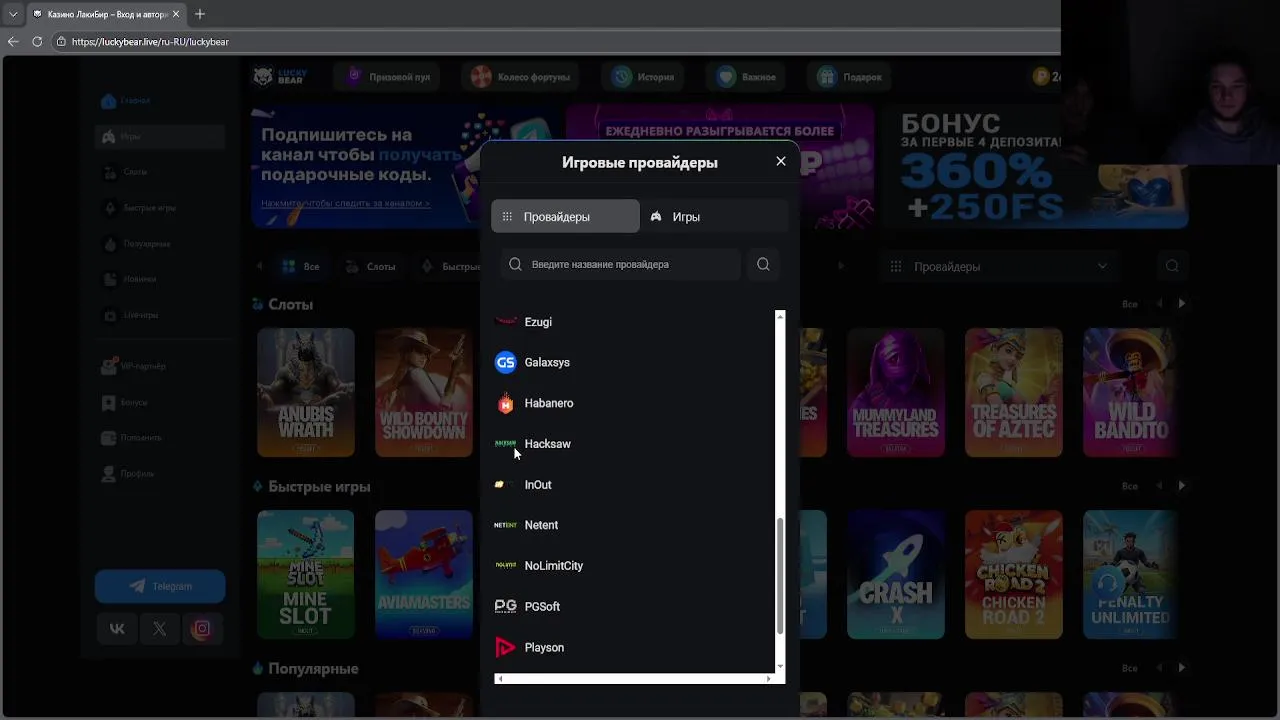Viewport: 1280px width, 720px height.
Task: Click the provider list vertical scrollbar thumb
Action: (780, 576)
